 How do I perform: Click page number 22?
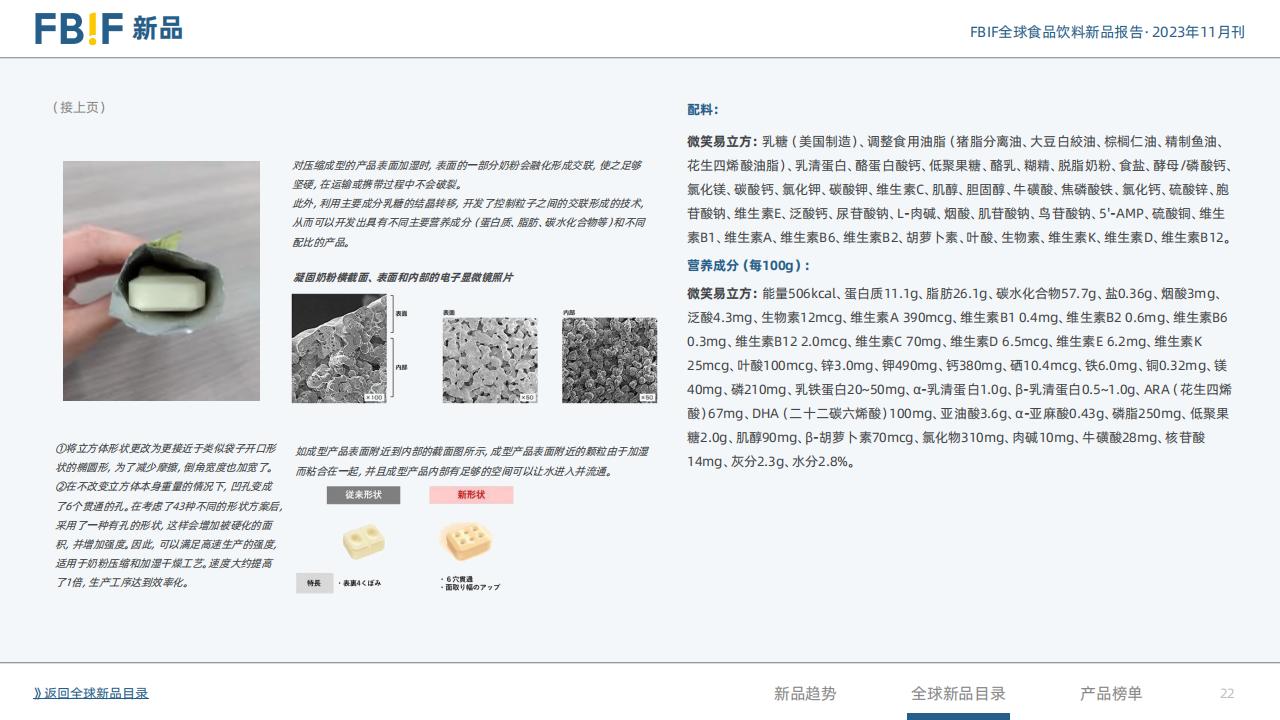point(1227,694)
